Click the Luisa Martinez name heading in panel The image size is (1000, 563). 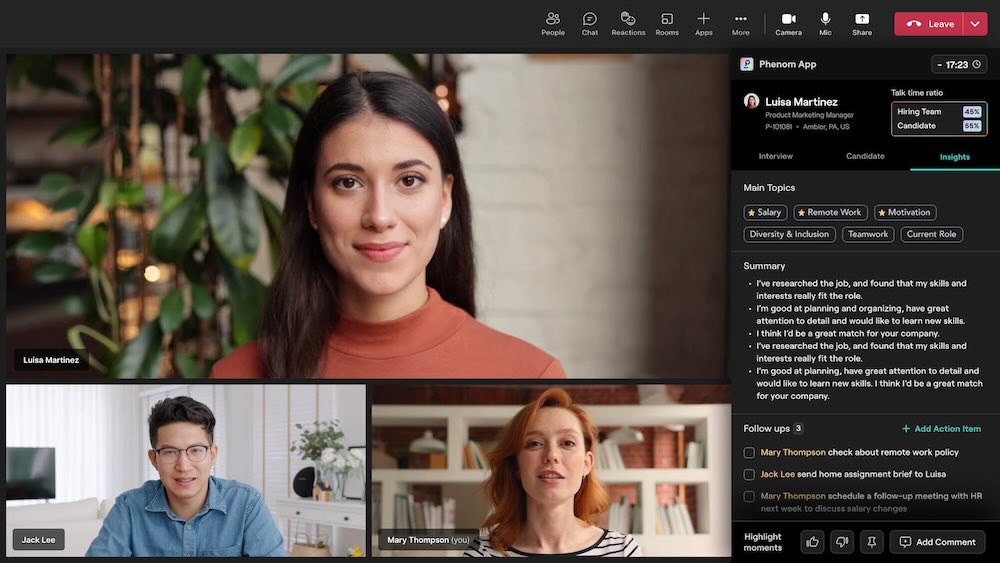point(801,101)
